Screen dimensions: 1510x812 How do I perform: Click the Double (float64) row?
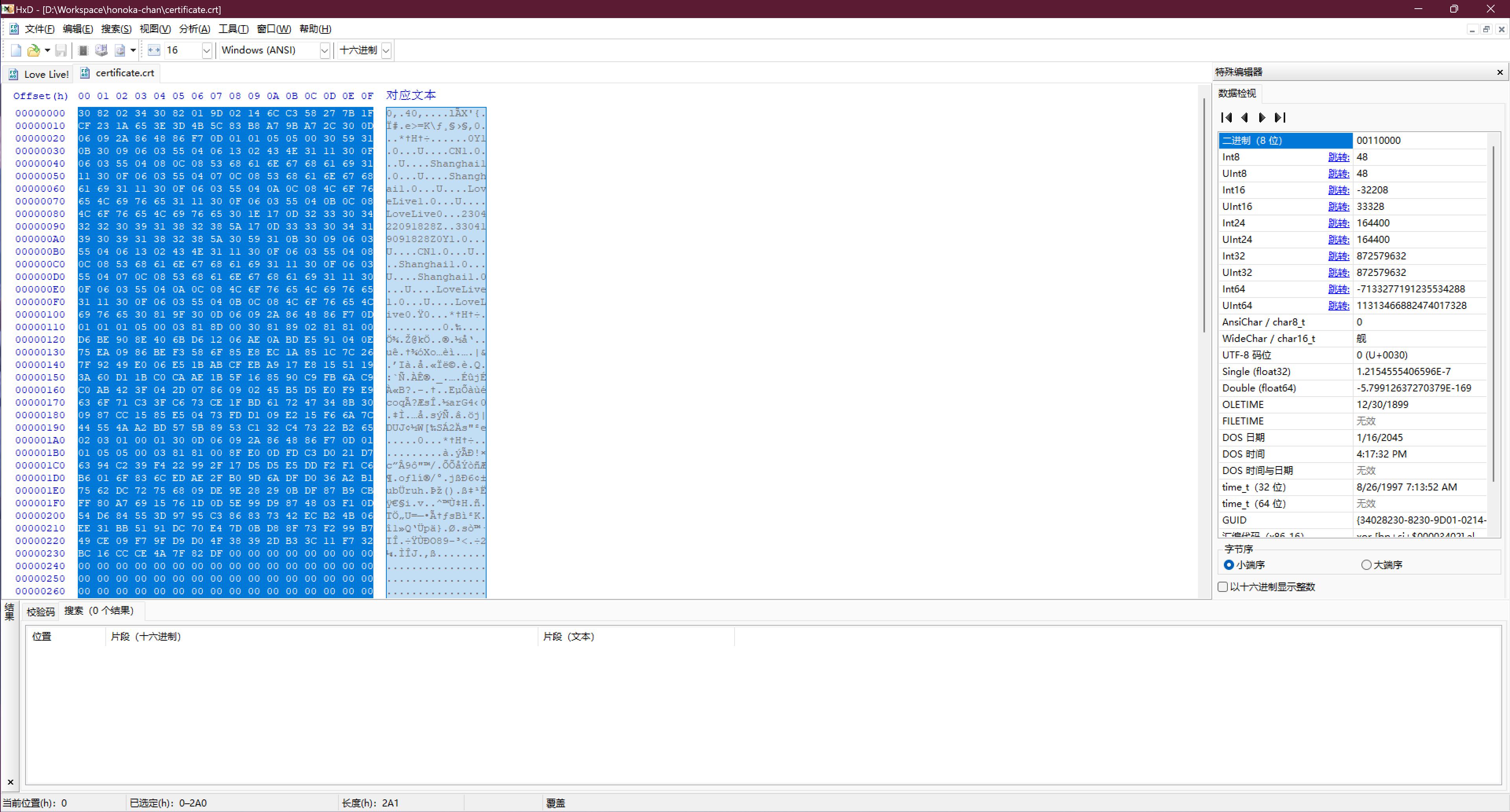[1352, 388]
